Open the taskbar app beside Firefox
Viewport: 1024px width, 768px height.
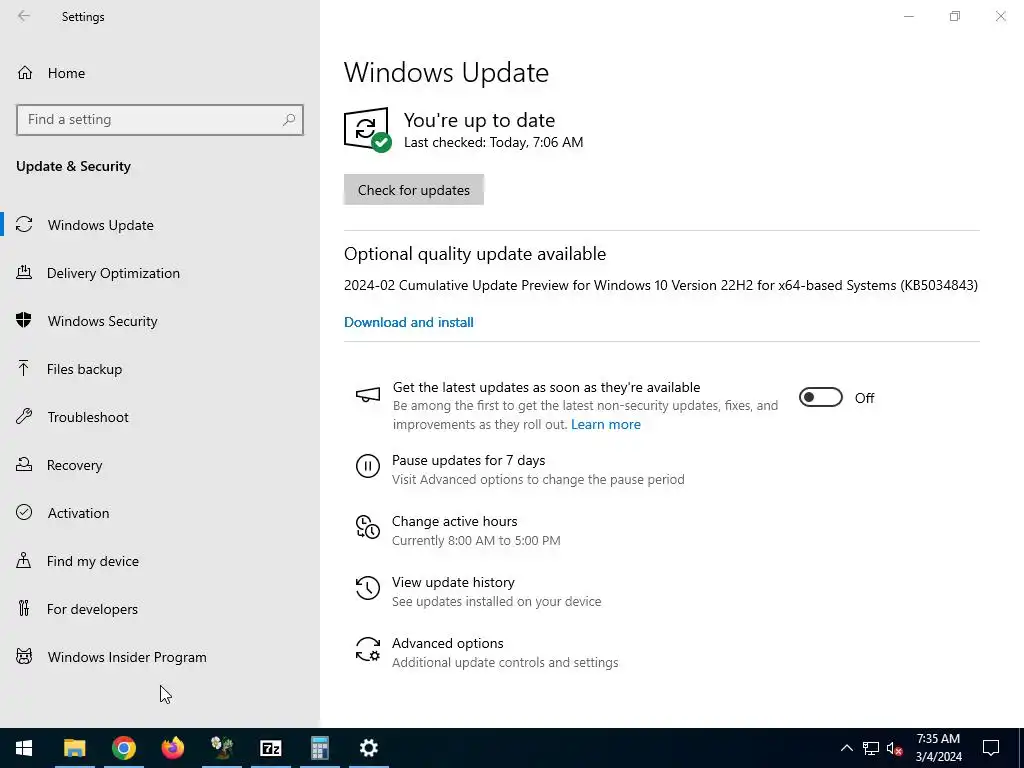pos(221,748)
